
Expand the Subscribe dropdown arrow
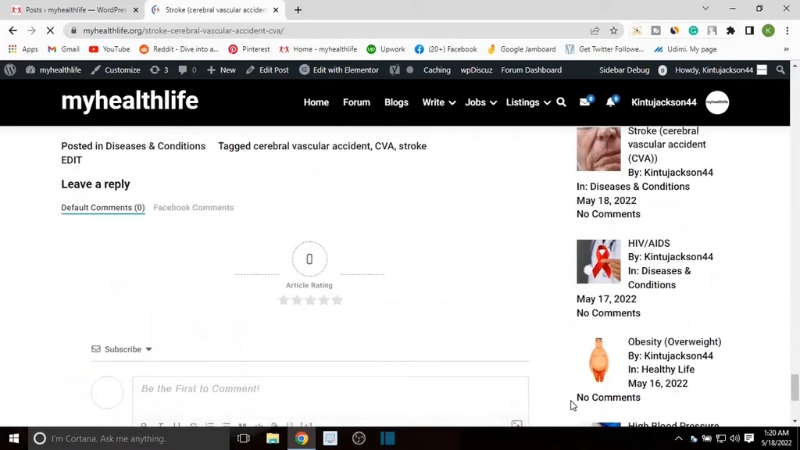148,349
